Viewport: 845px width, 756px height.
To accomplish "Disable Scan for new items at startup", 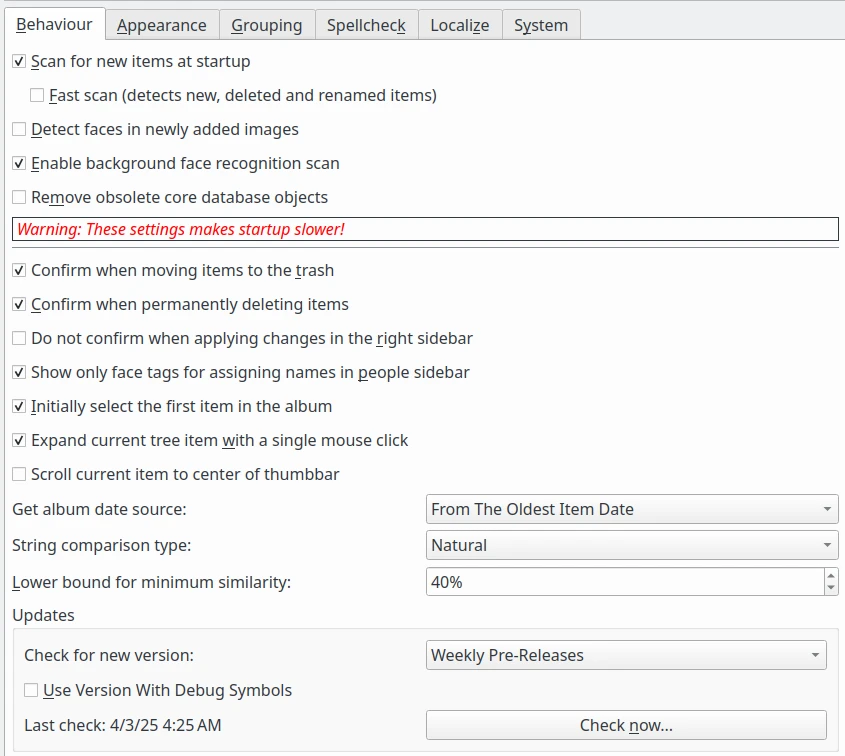I will point(19,62).
